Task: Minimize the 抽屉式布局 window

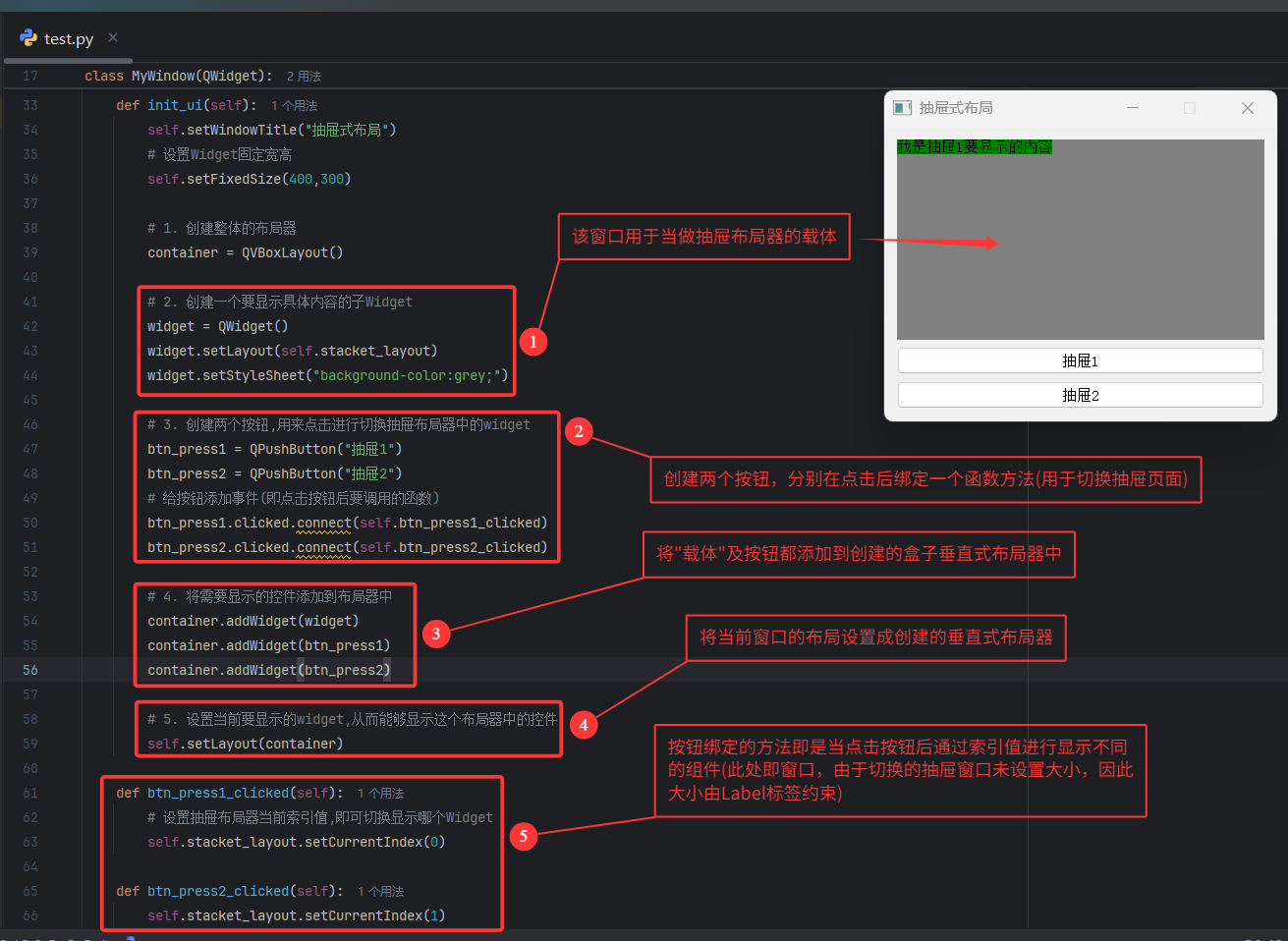Action: [1133, 108]
